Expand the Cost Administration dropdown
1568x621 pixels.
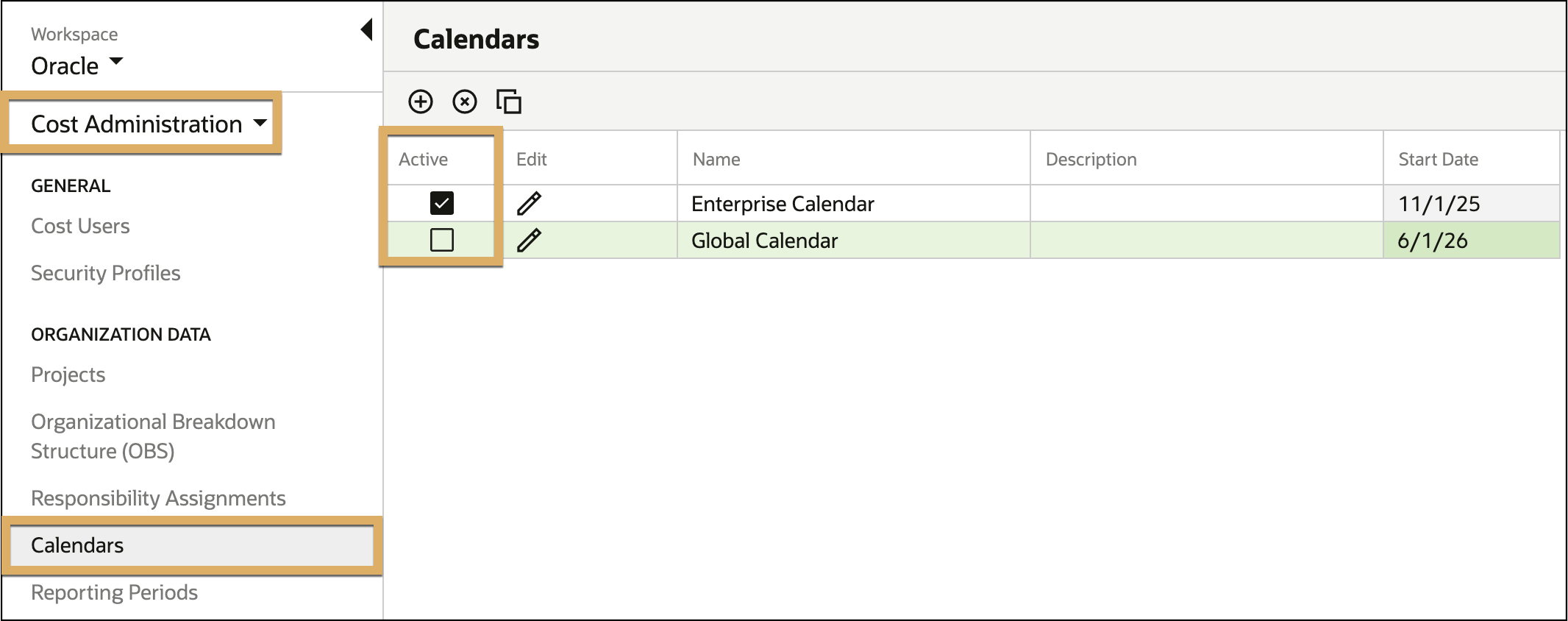149,124
